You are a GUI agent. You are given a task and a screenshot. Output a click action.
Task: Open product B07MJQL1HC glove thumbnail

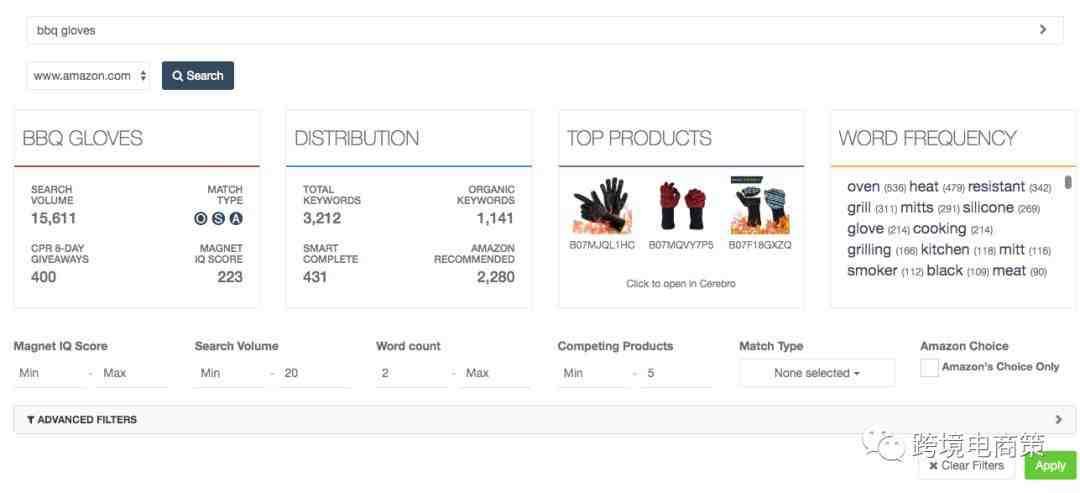(x=602, y=205)
